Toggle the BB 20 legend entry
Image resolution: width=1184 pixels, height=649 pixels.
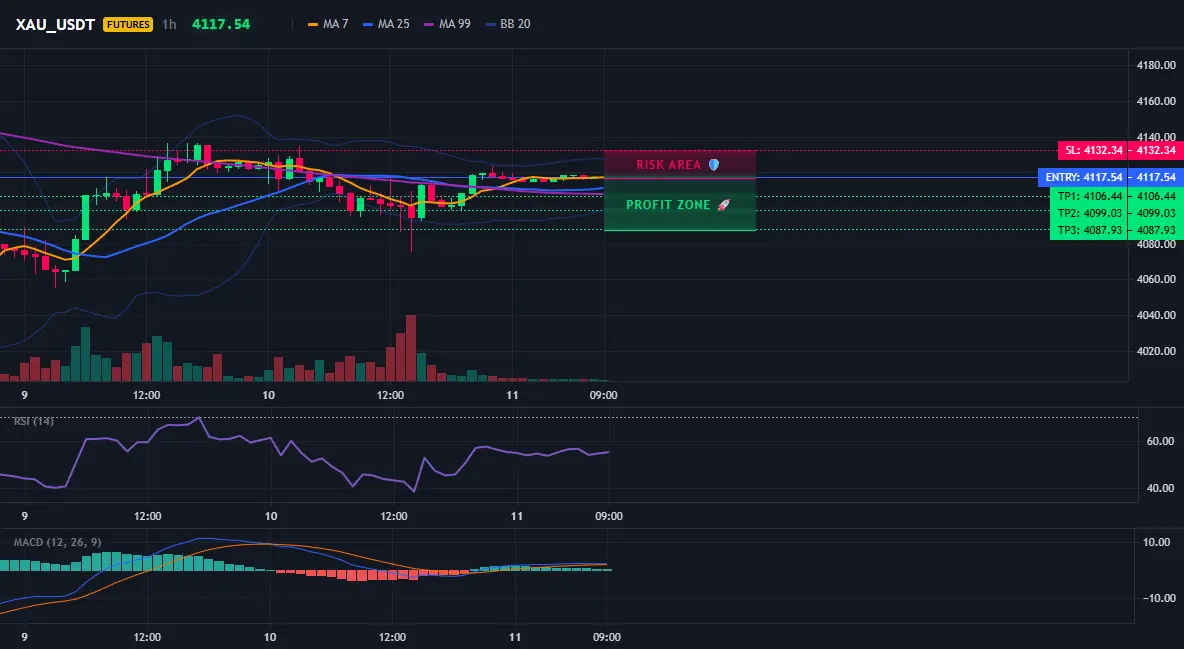(x=508, y=24)
